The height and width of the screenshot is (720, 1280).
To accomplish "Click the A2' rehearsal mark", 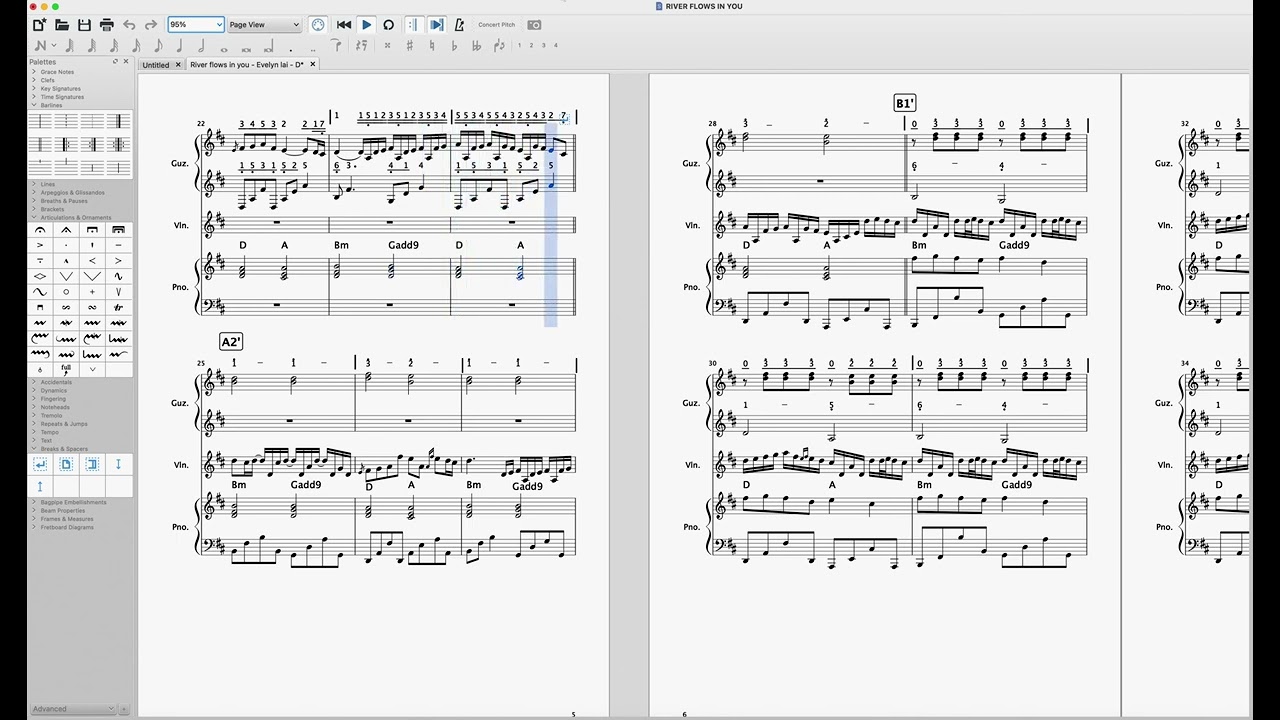I will tap(231, 342).
